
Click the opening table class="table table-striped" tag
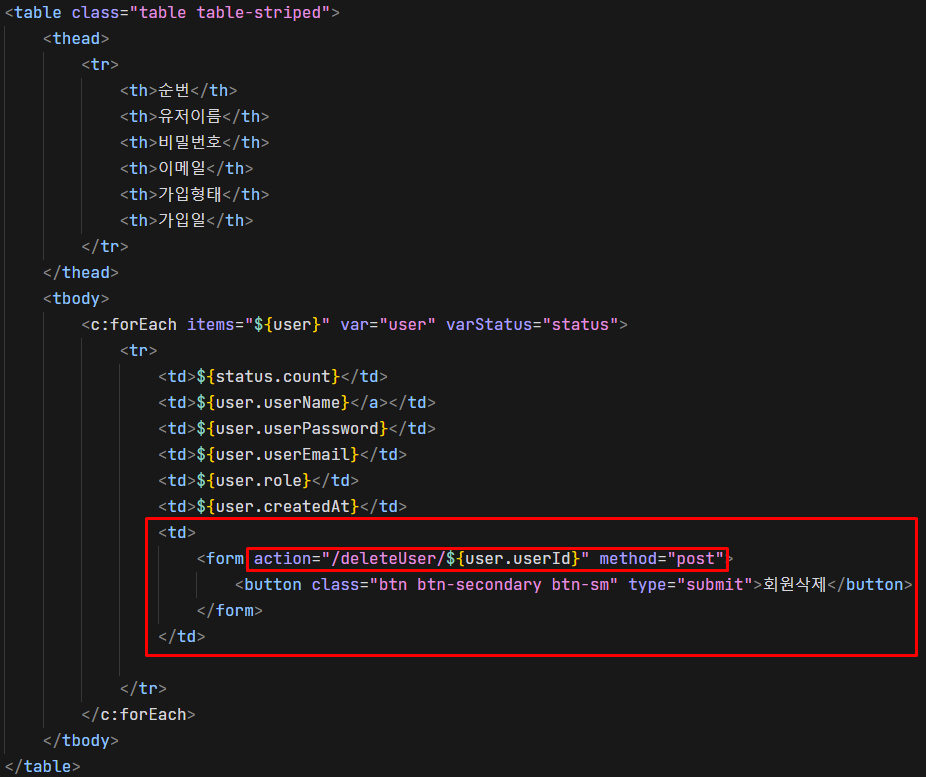click(x=172, y=12)
